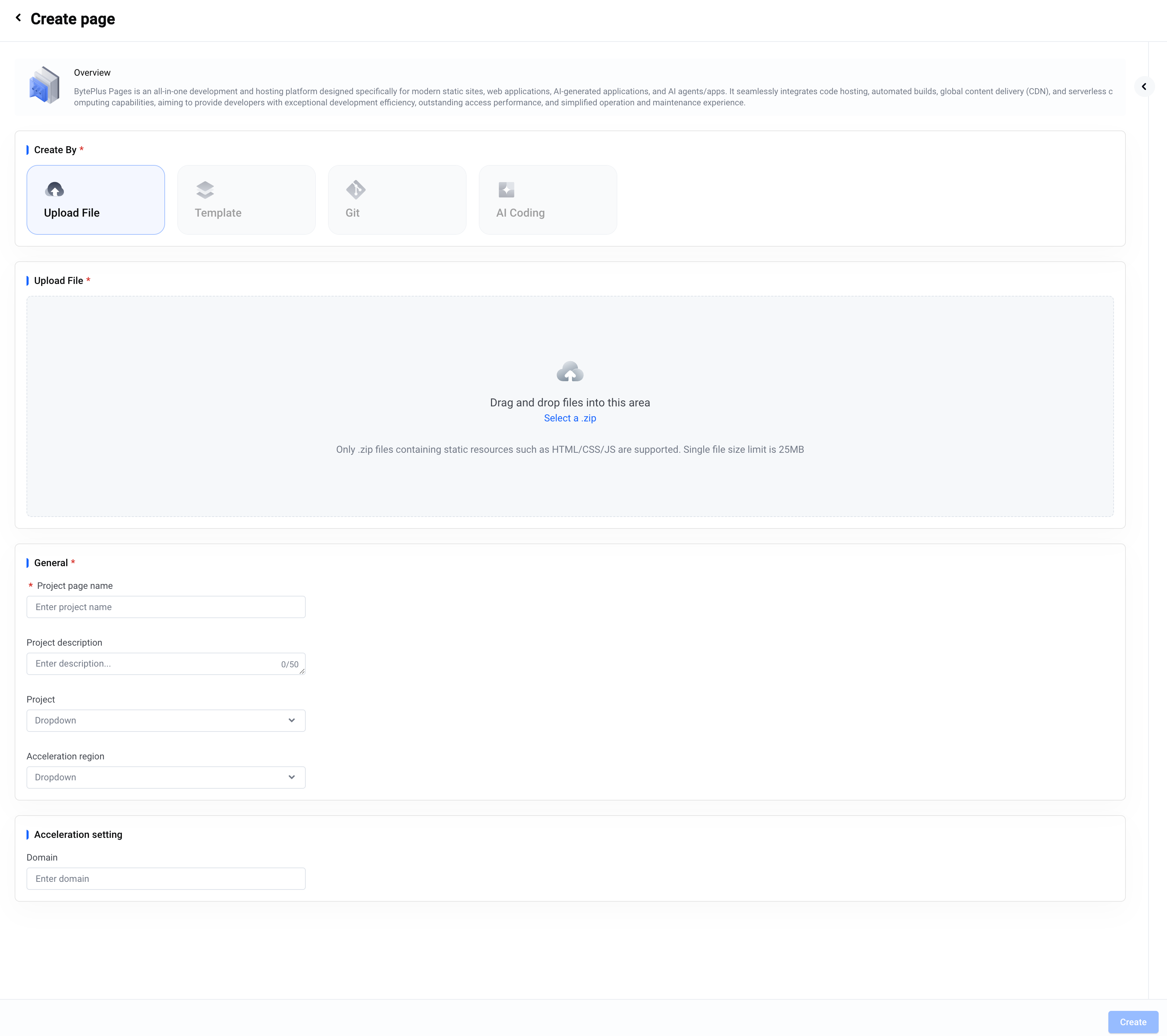Expand the Acceleration region dropdown

[x=165, y=777]
